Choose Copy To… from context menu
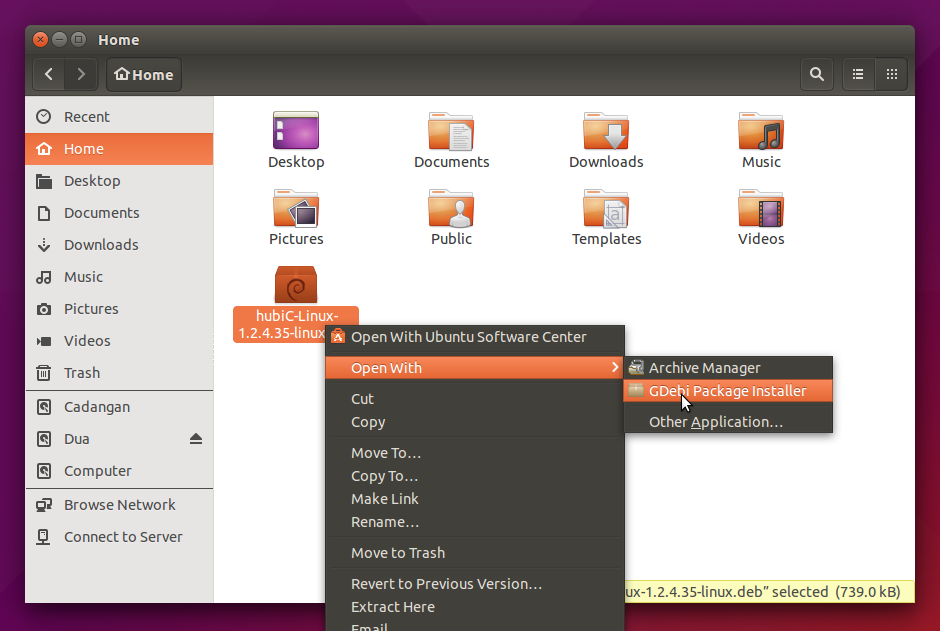Image resolution: width=940 pixels, height=631 pixels. tap(475, 476)
